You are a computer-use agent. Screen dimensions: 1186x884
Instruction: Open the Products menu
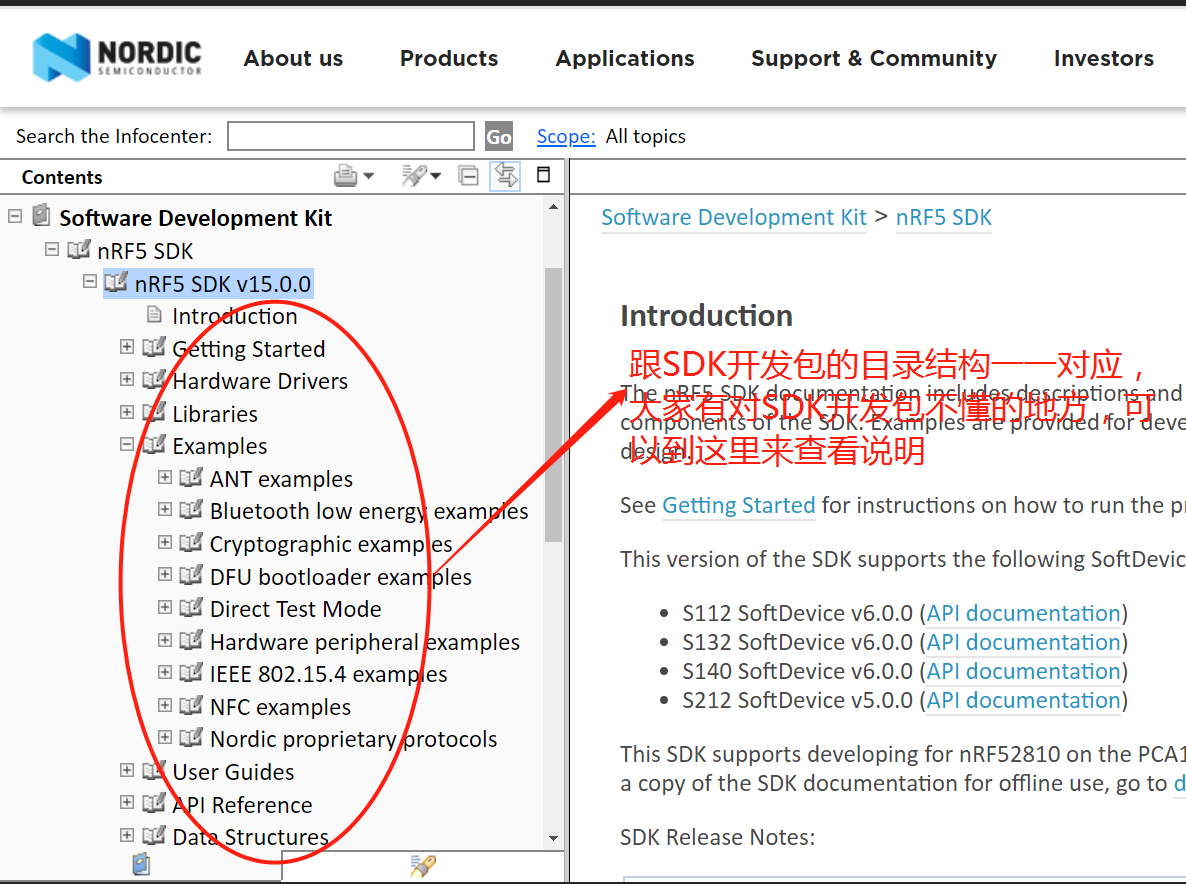pyautogui.click(x=449, y=58)
